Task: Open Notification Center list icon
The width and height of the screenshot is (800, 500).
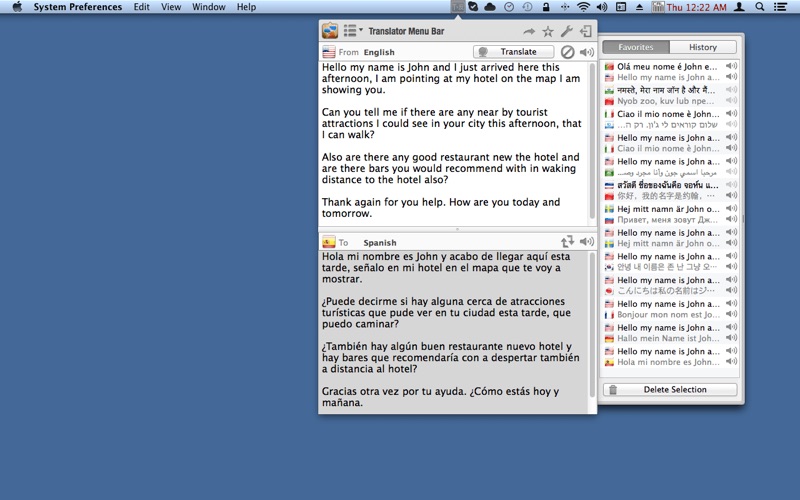Action: pyautogui.click(x=780, y=7)
